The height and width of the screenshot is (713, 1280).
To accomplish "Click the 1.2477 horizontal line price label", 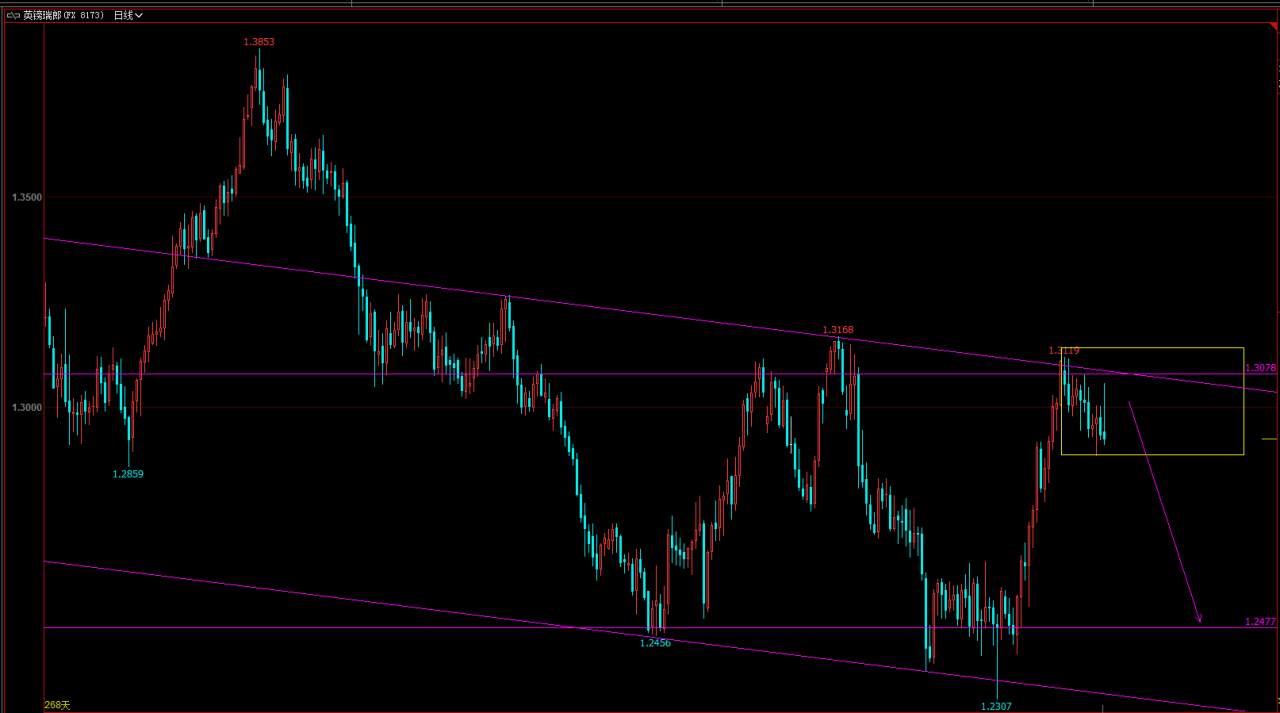I will click(1261, 621).
